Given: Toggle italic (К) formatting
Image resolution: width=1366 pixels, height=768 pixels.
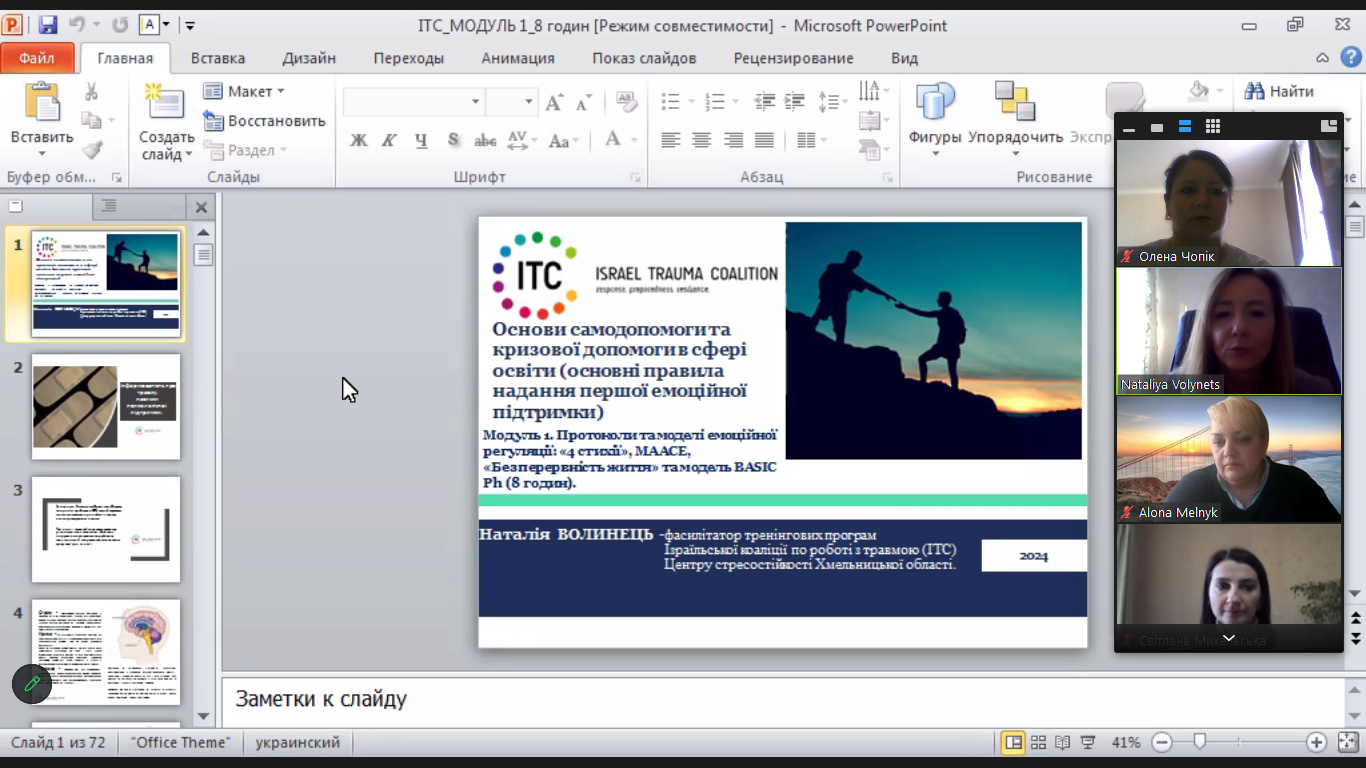Looking at the screenshot, I should 389,141.
